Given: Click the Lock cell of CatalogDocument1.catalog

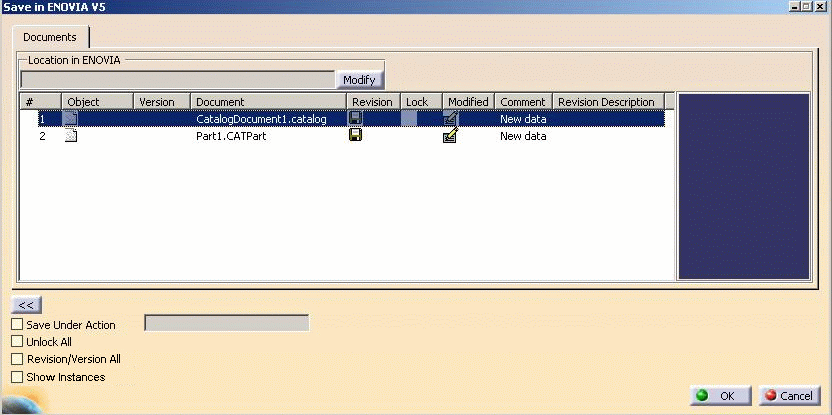Looking at the screenshot, I should click(410, 119).
